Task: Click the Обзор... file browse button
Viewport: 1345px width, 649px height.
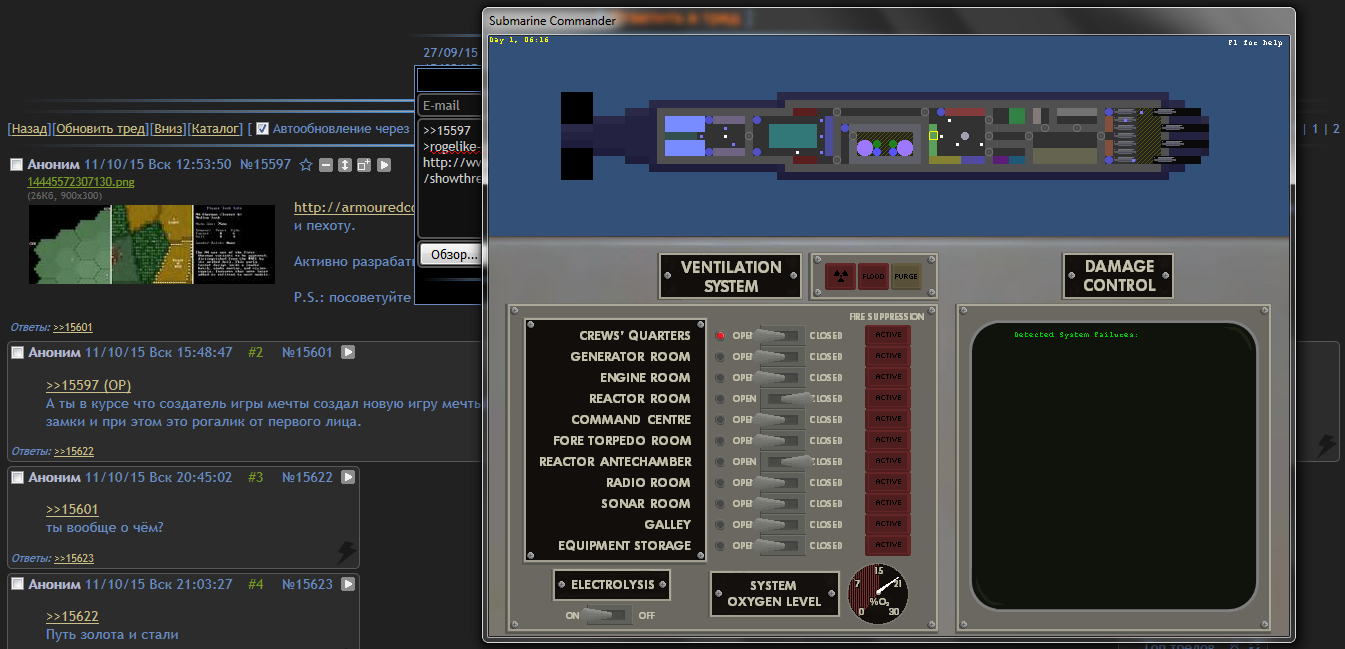Action: (x=450, y=254)
